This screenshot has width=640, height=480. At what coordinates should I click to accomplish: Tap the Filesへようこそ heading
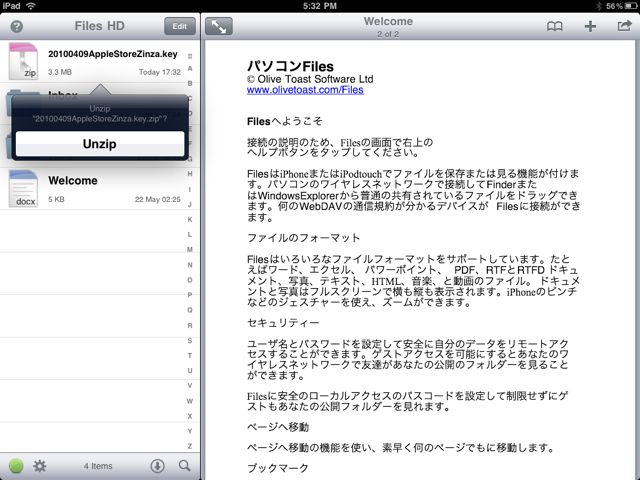(284, 121)
